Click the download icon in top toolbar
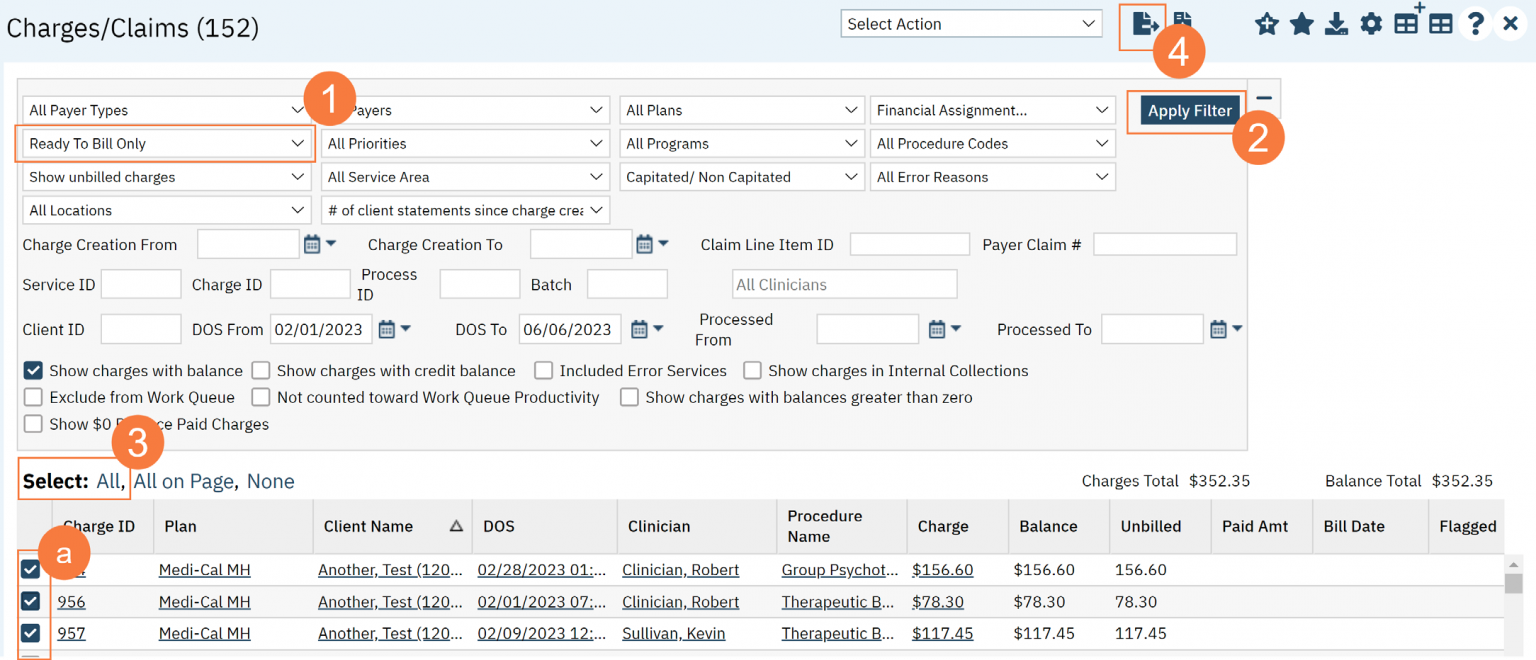The width and height of the screenshot is (1536, 660). [x=1336, y=24]
